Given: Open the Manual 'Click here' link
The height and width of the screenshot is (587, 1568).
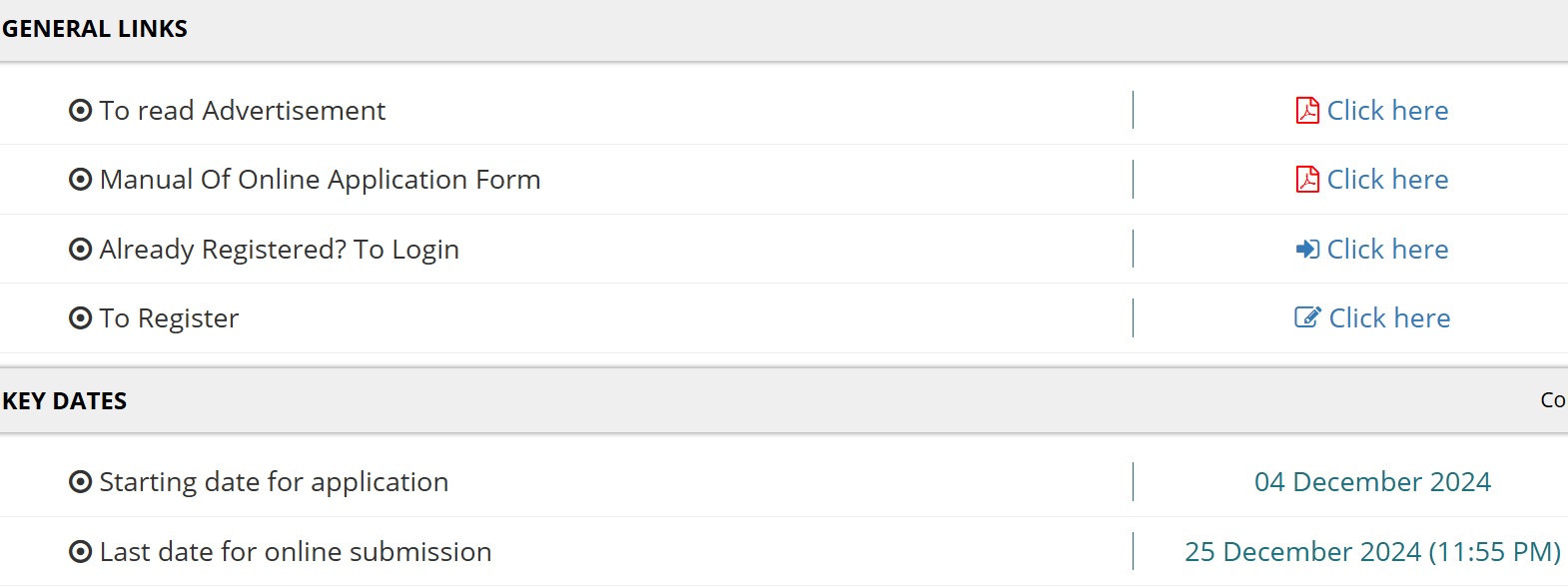Looking at the screenshot, I should point(1387,179).
